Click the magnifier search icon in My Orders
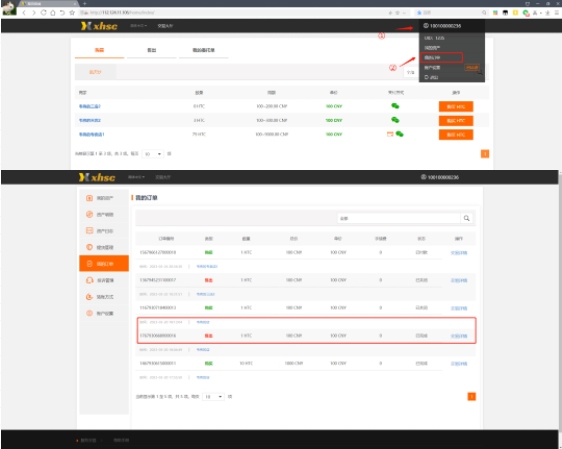The height and width of the screenshot is (449, 562). (x=466, y=218)
